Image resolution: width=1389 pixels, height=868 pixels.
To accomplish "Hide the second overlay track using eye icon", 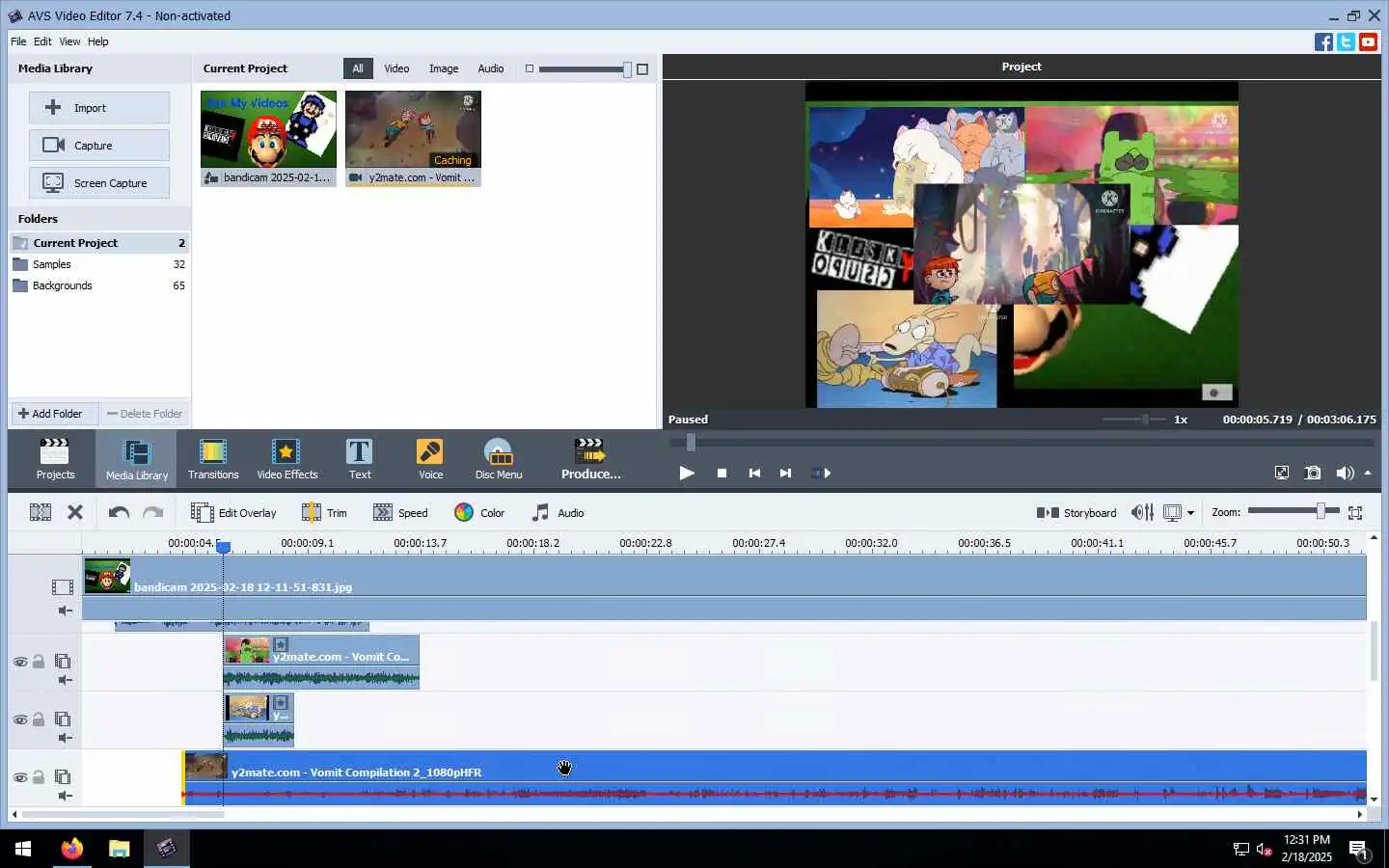I will tap(19, 719).
